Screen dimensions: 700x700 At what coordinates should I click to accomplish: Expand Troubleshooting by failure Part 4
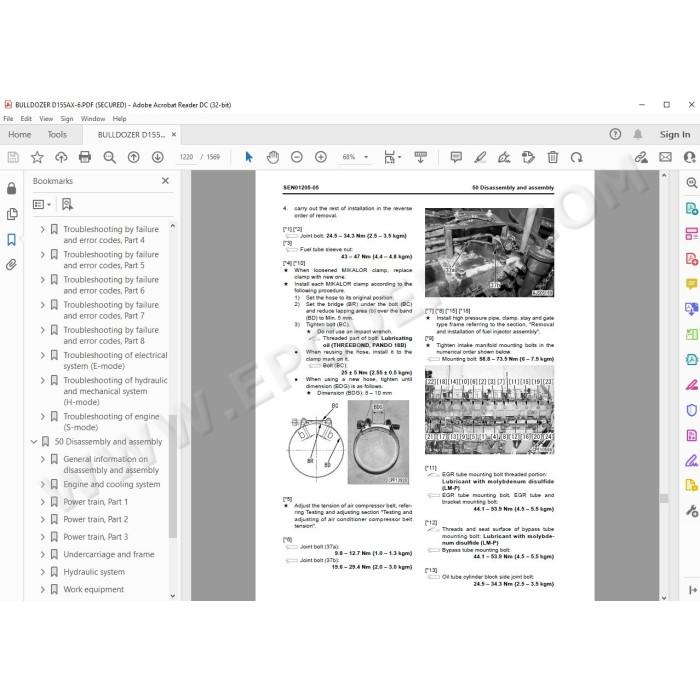click(42, 229)
